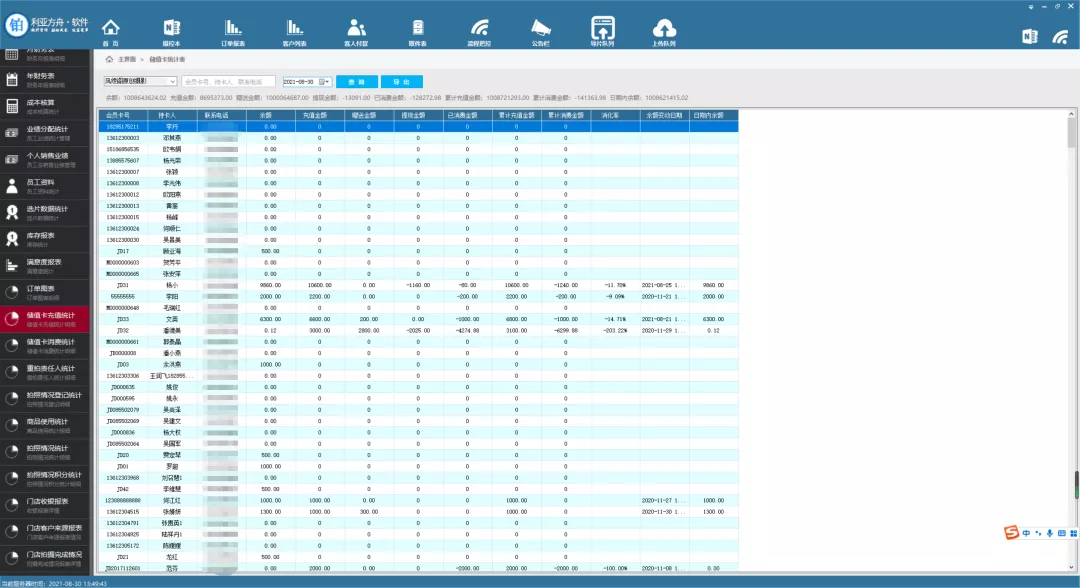Image resolution: width=1080 pixels, height=588 pixels.
Task: Click the 查询 button
Action: 357,82
